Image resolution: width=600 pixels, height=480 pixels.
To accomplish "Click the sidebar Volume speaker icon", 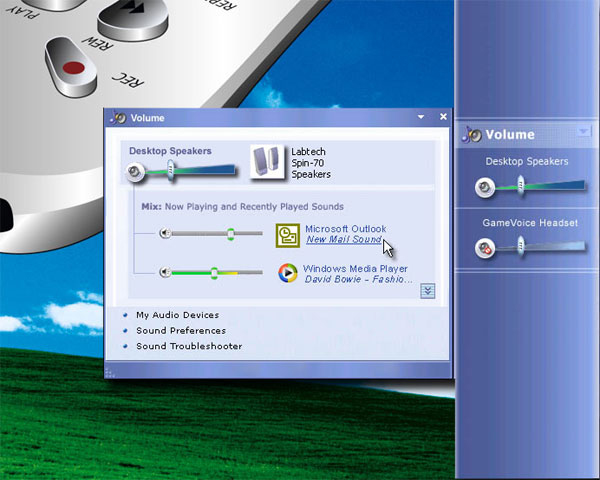I will [472, 135].
